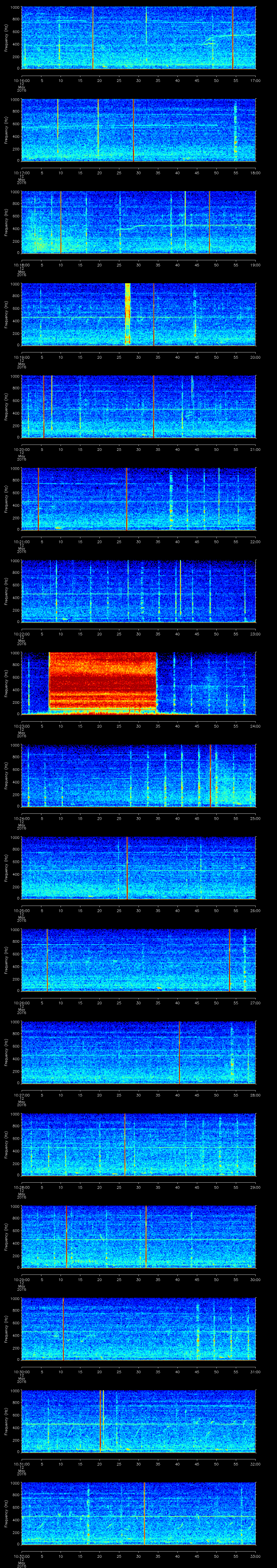Select the spectrogram panel beginning 10:17:00

(138, 130)
